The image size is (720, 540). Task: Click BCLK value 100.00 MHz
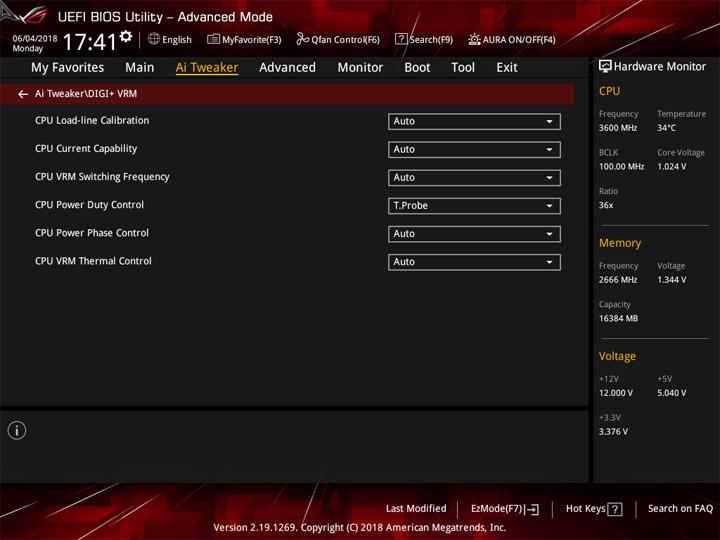621,167
